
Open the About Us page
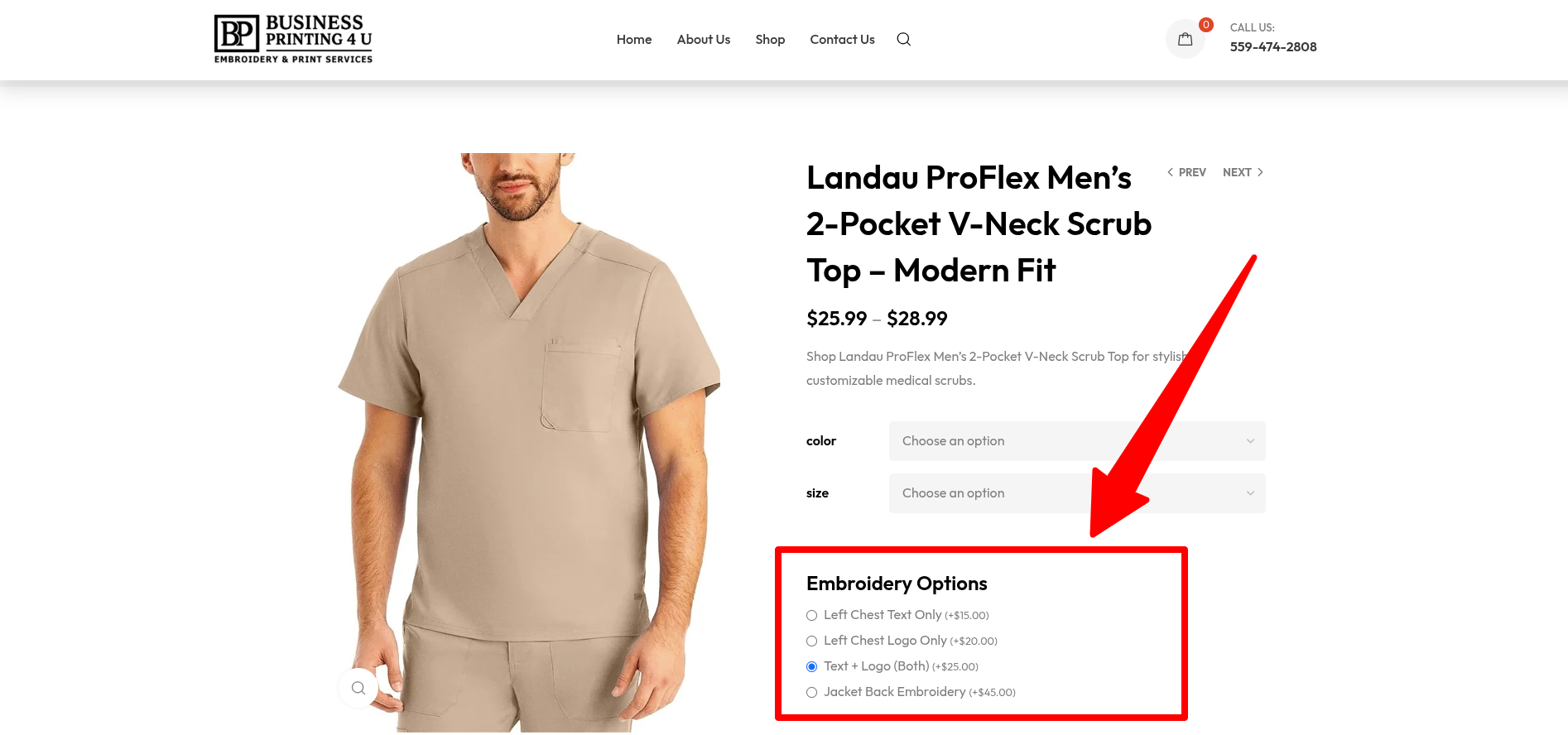point(704,39)
